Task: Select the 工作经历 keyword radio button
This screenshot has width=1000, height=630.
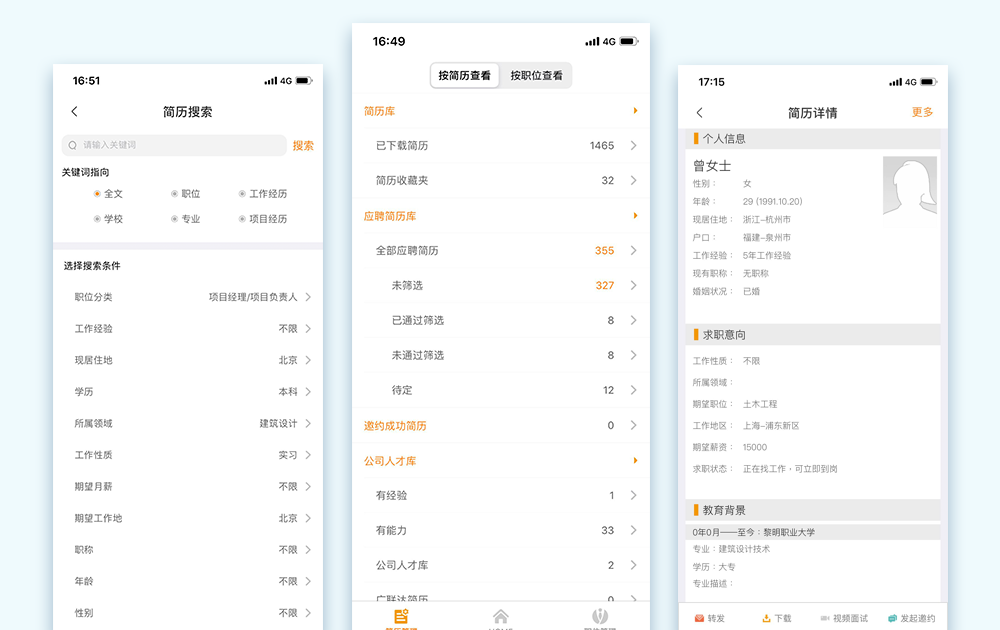Action: (242, 194)
